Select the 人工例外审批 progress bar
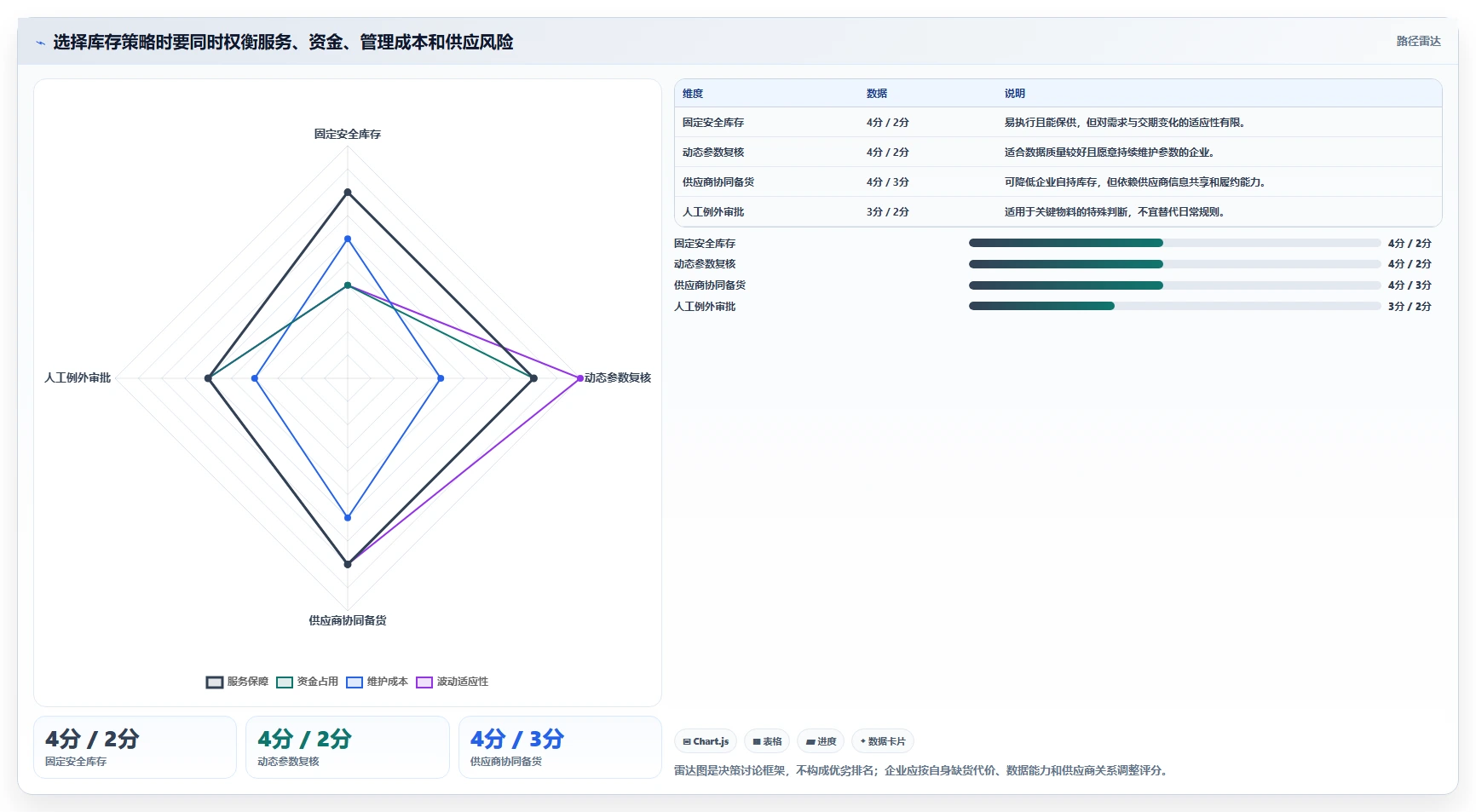The width and height of the screenshot is (1476, 812). click(x=1174, y=306)
